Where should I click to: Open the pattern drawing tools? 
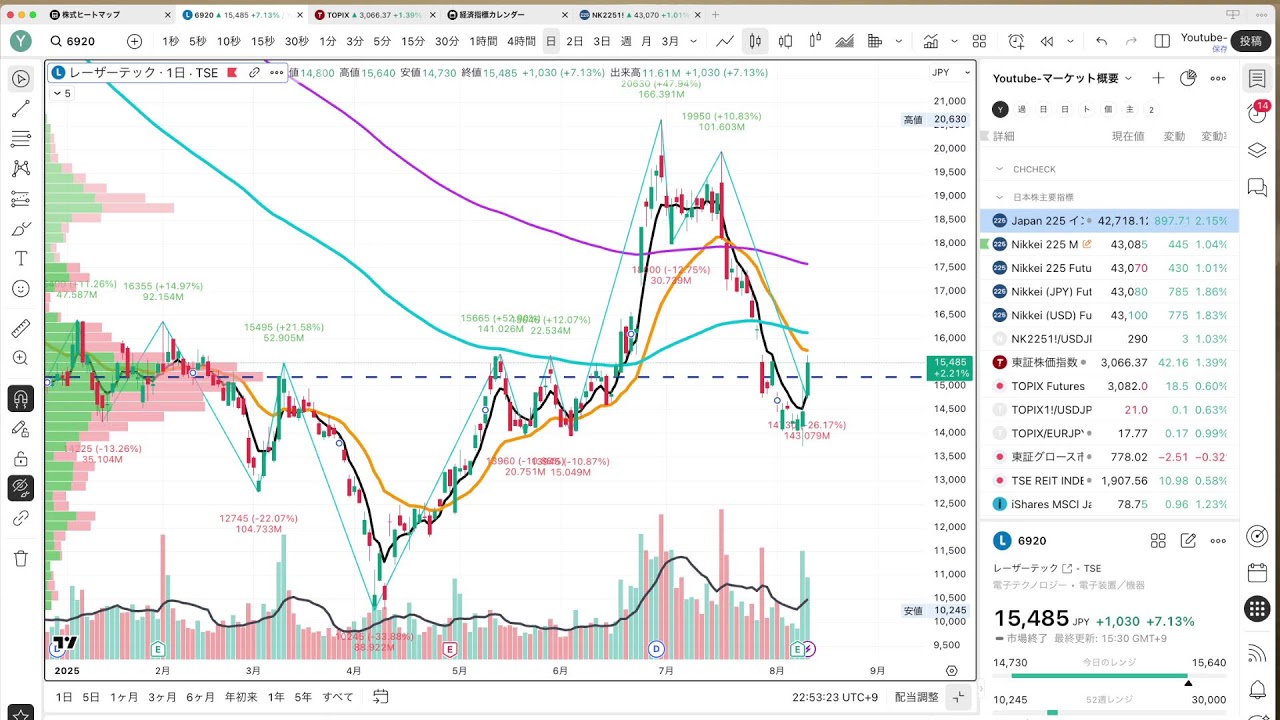click(x=21, y=169)
